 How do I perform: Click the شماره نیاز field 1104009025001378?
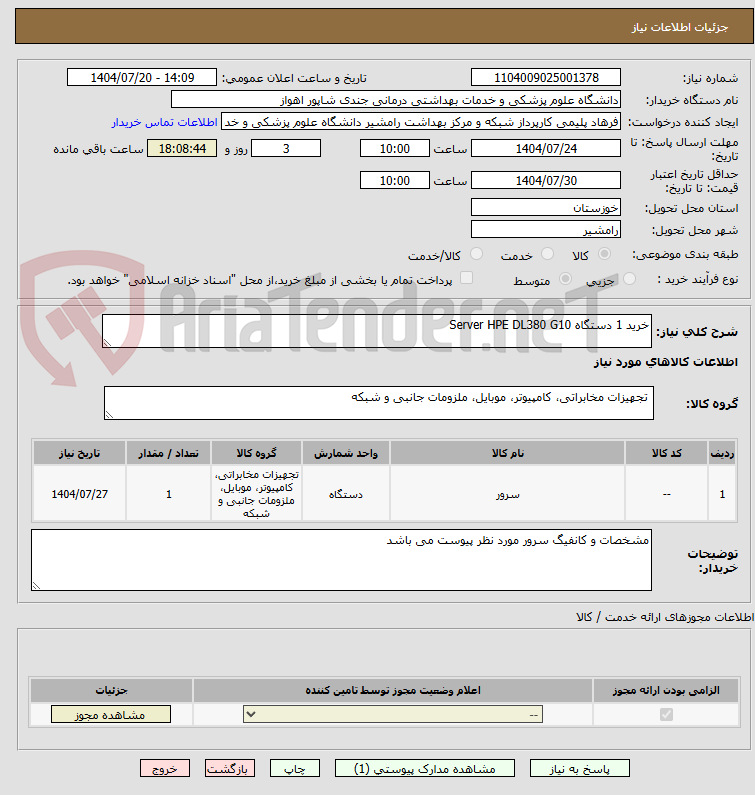click(x=546, y=78)
